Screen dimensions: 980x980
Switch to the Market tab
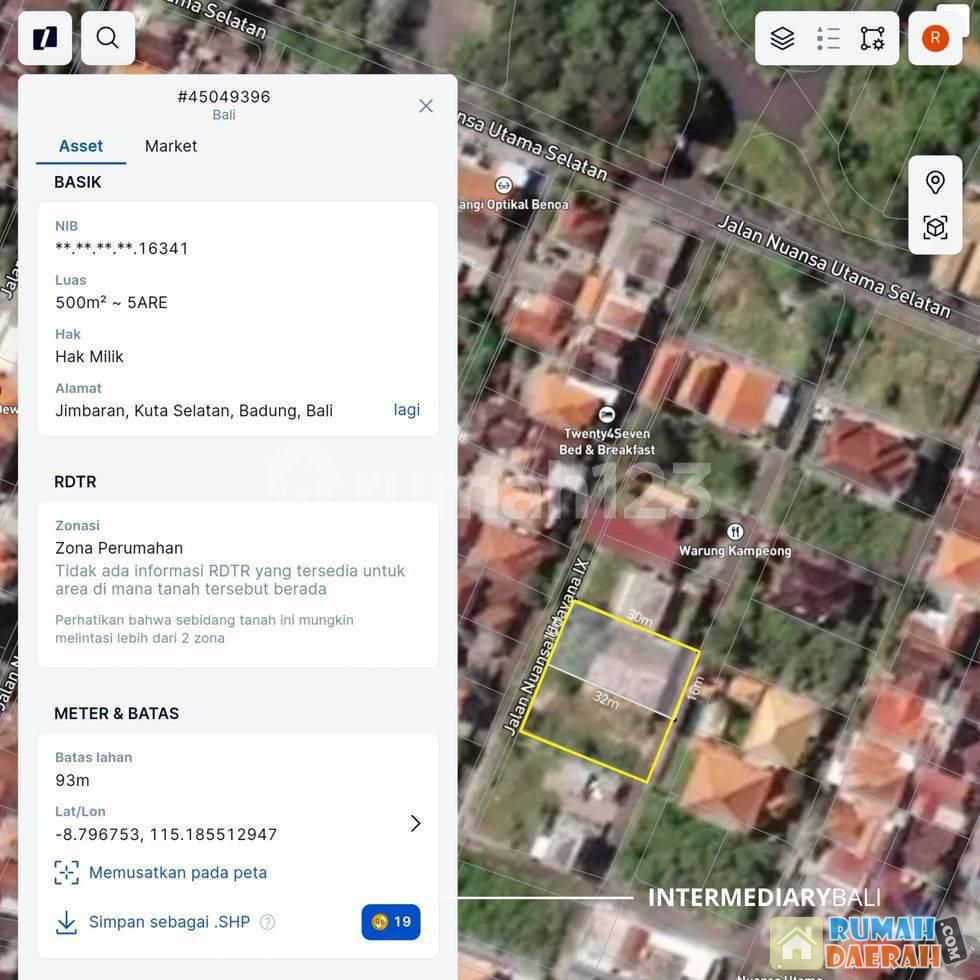pos(171,146)
